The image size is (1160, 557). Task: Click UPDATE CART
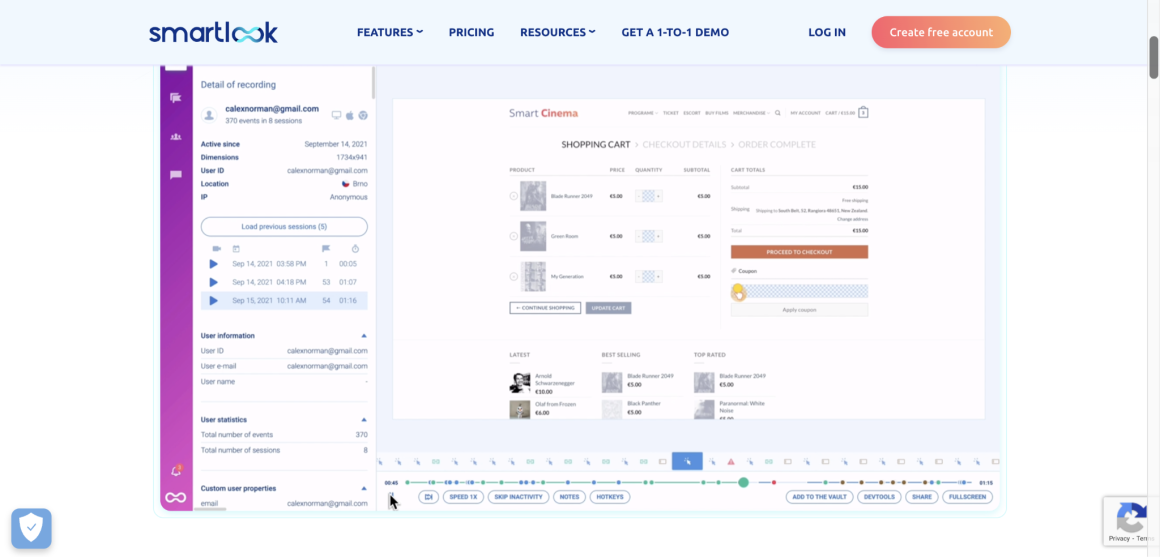[609, 308]
